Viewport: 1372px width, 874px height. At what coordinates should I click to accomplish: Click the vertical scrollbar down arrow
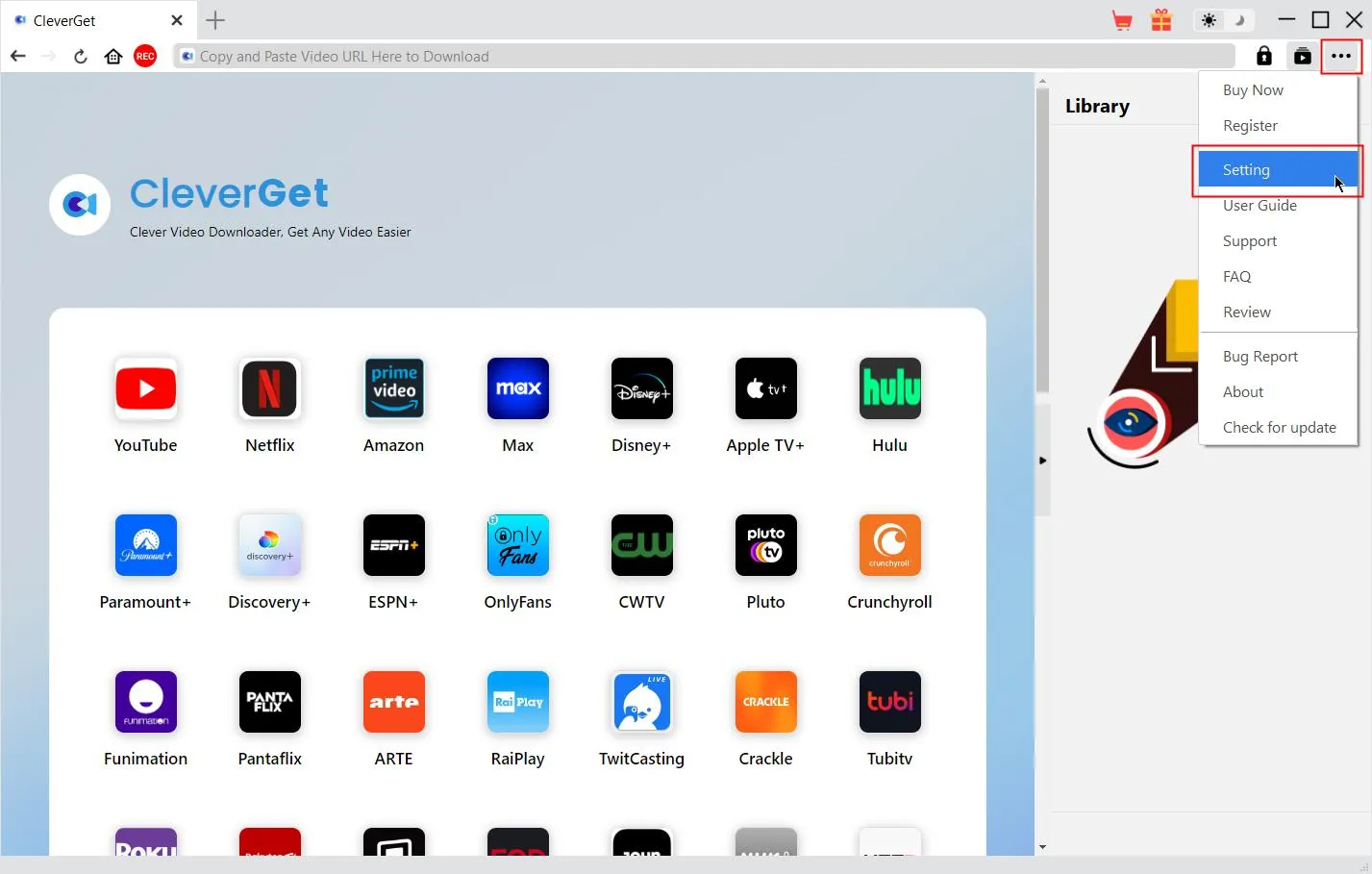pyautogui.click(x=1042, y=847)
